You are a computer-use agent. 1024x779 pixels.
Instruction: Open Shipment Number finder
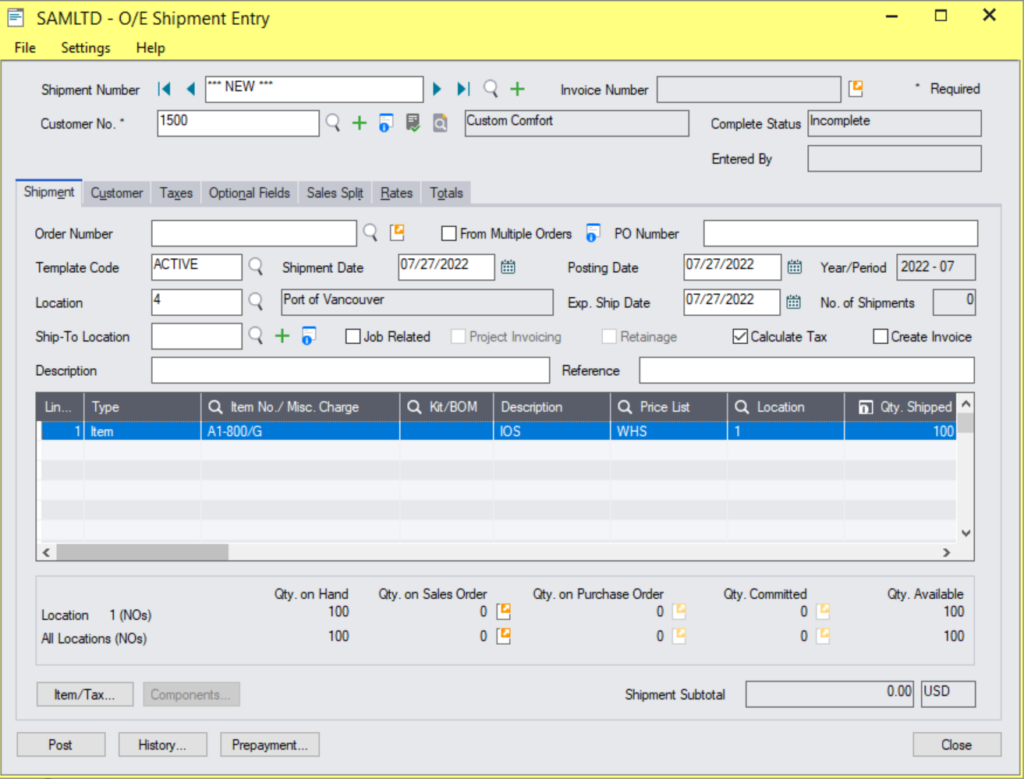point(490,89)
